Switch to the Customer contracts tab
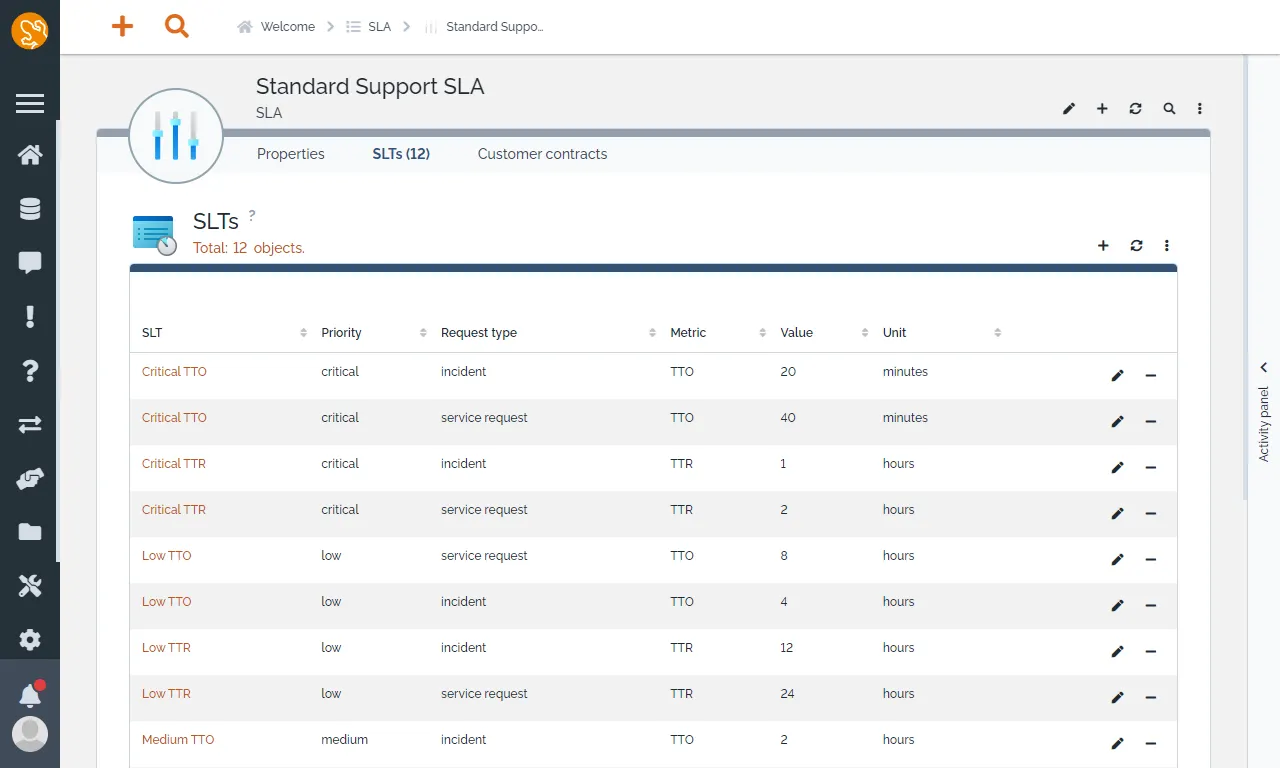This screenshot has width=1280, height=768. coord(542,154)
